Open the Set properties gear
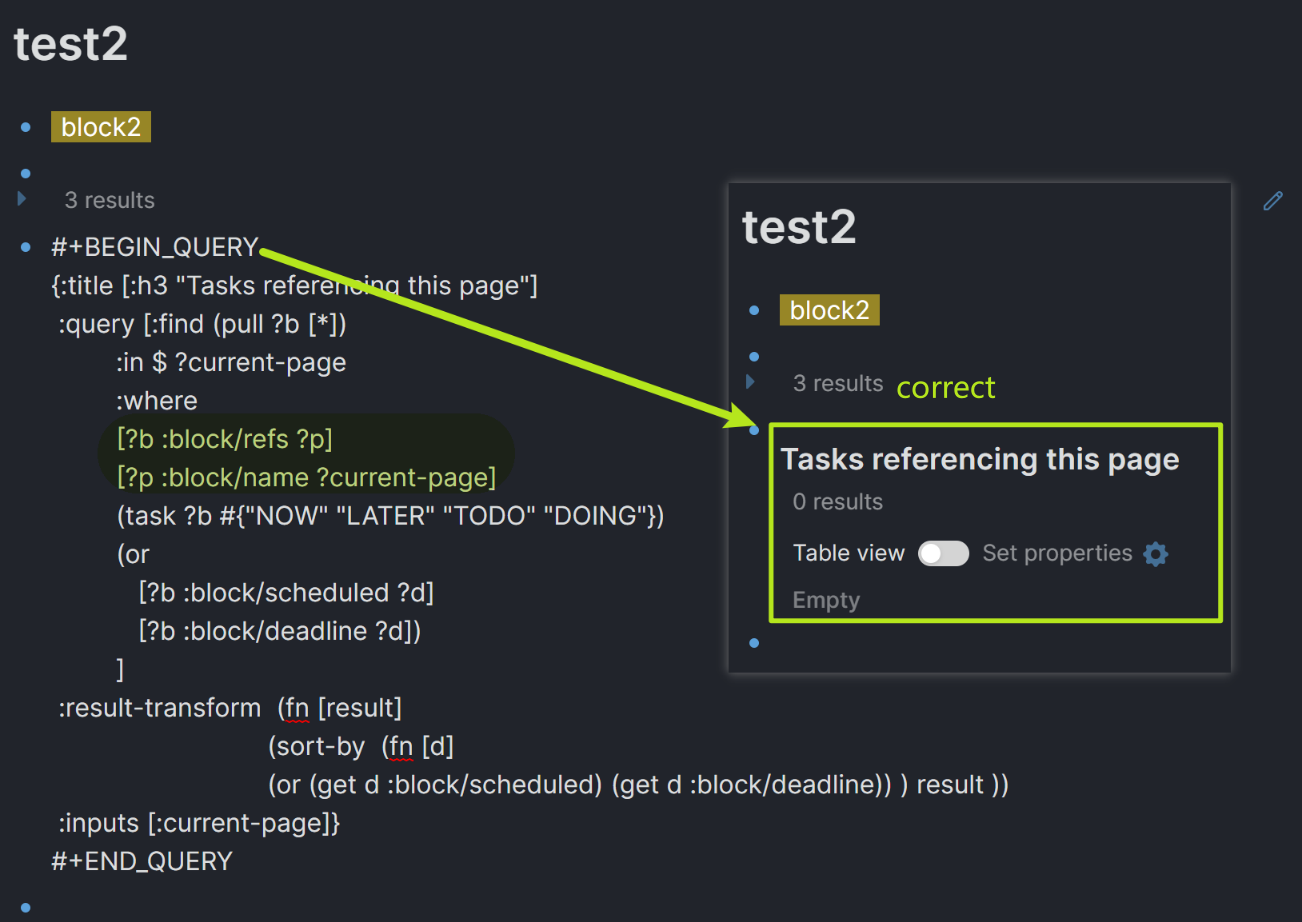The image size is (1302, 922). tap(1155, 553)
